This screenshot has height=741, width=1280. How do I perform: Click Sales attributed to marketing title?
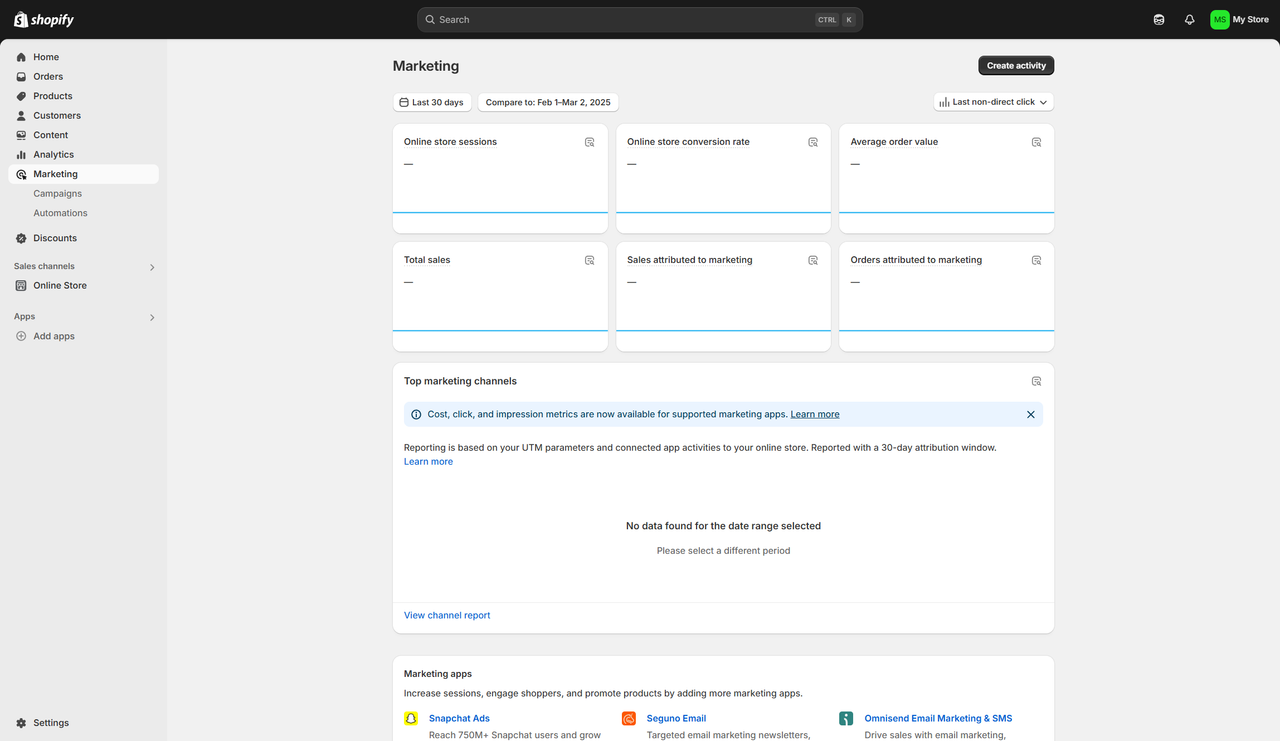coord(690,260)
